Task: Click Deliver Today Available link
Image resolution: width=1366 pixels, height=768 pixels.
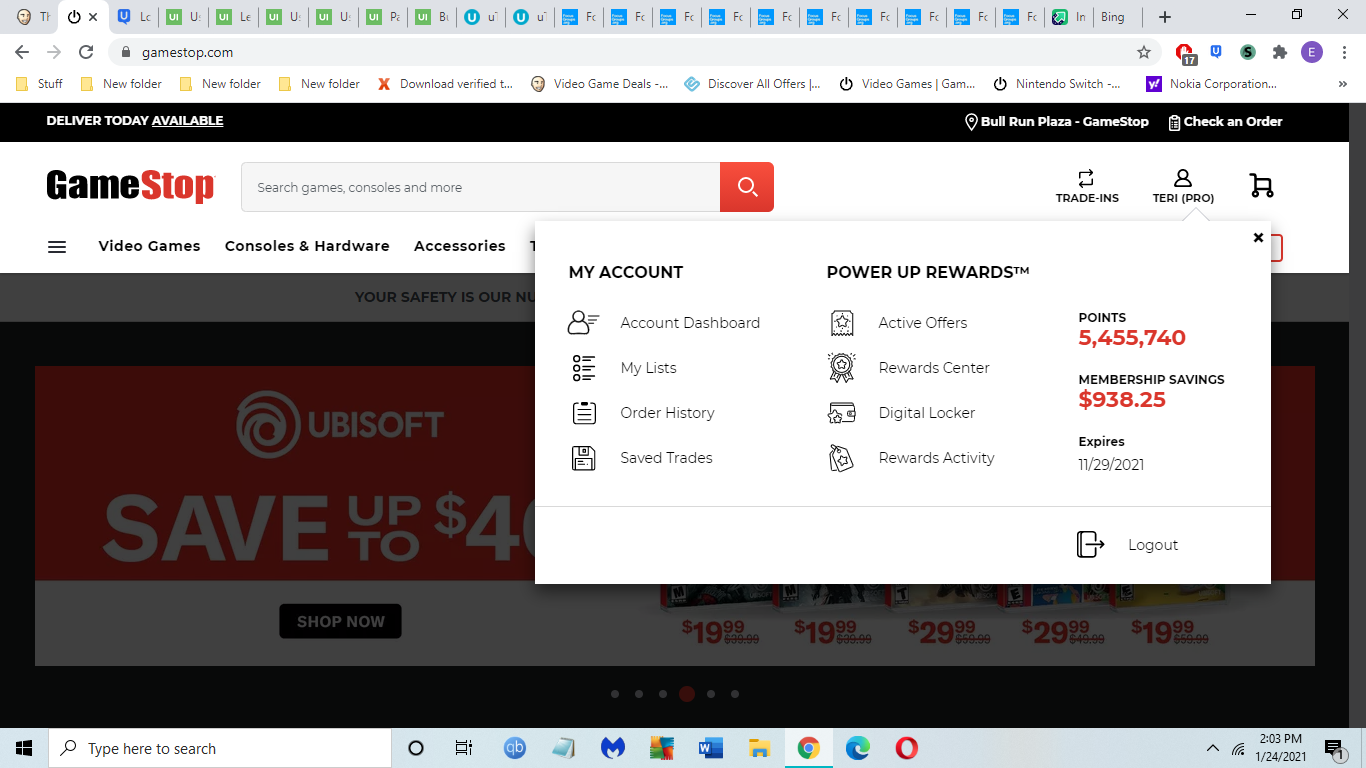Action: (x=135, y=121)
